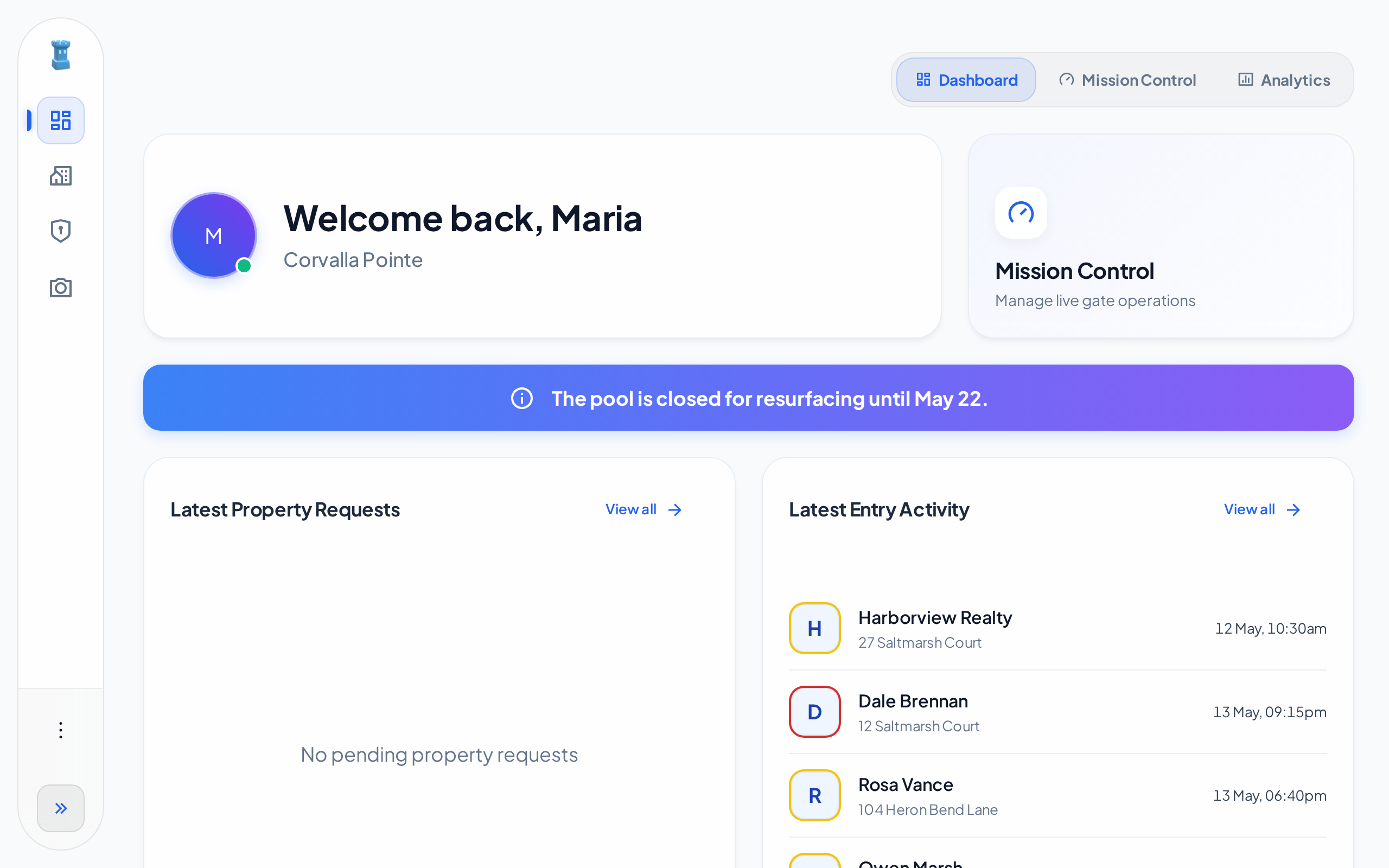Screen dimensions: 1389x868
Task: Click the 13 May, 06:40pm timestamp
Action: [1269, 796]
